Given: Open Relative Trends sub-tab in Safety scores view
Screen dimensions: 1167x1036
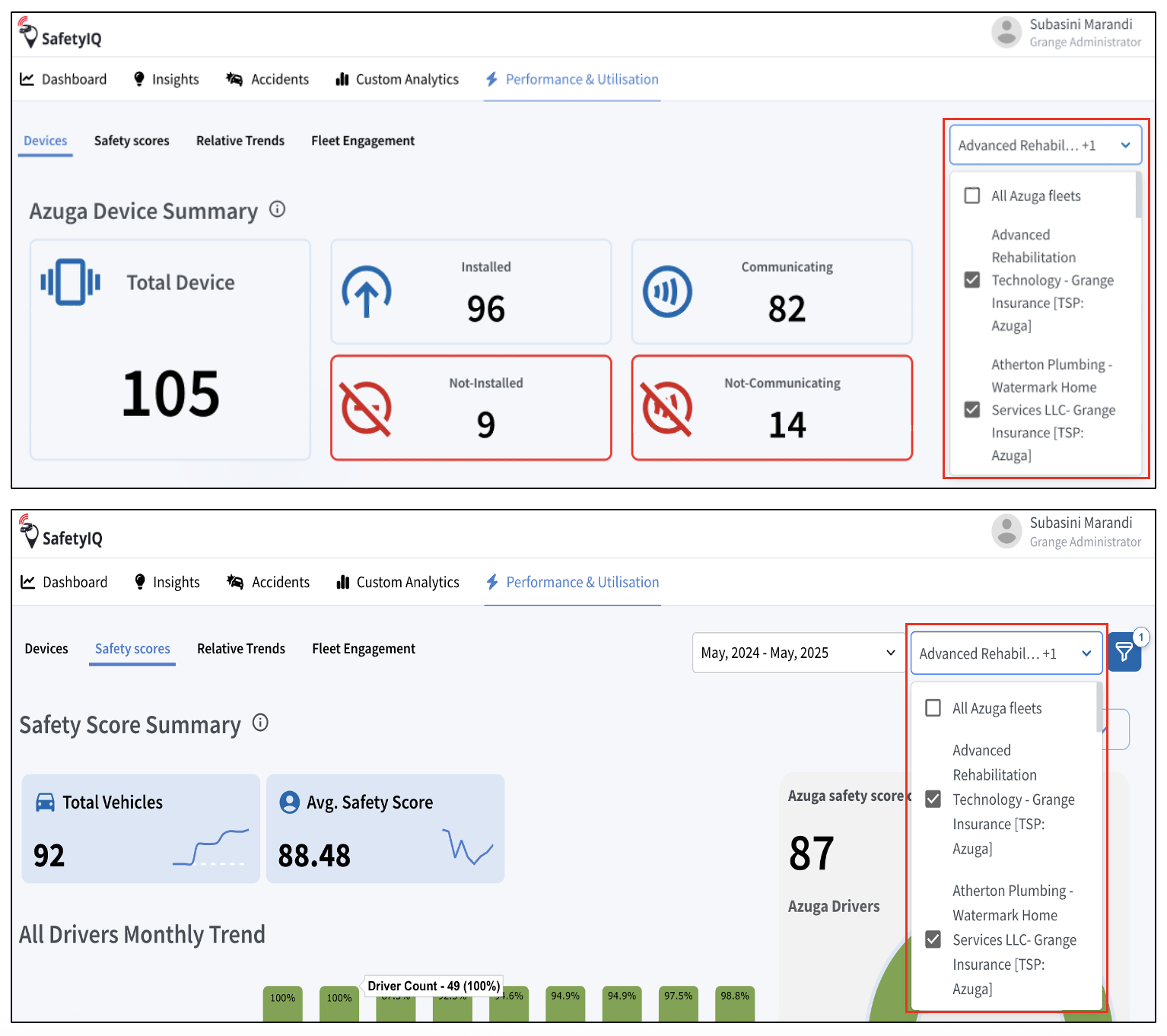Looking at the screenshot, I should coord(241,649).
